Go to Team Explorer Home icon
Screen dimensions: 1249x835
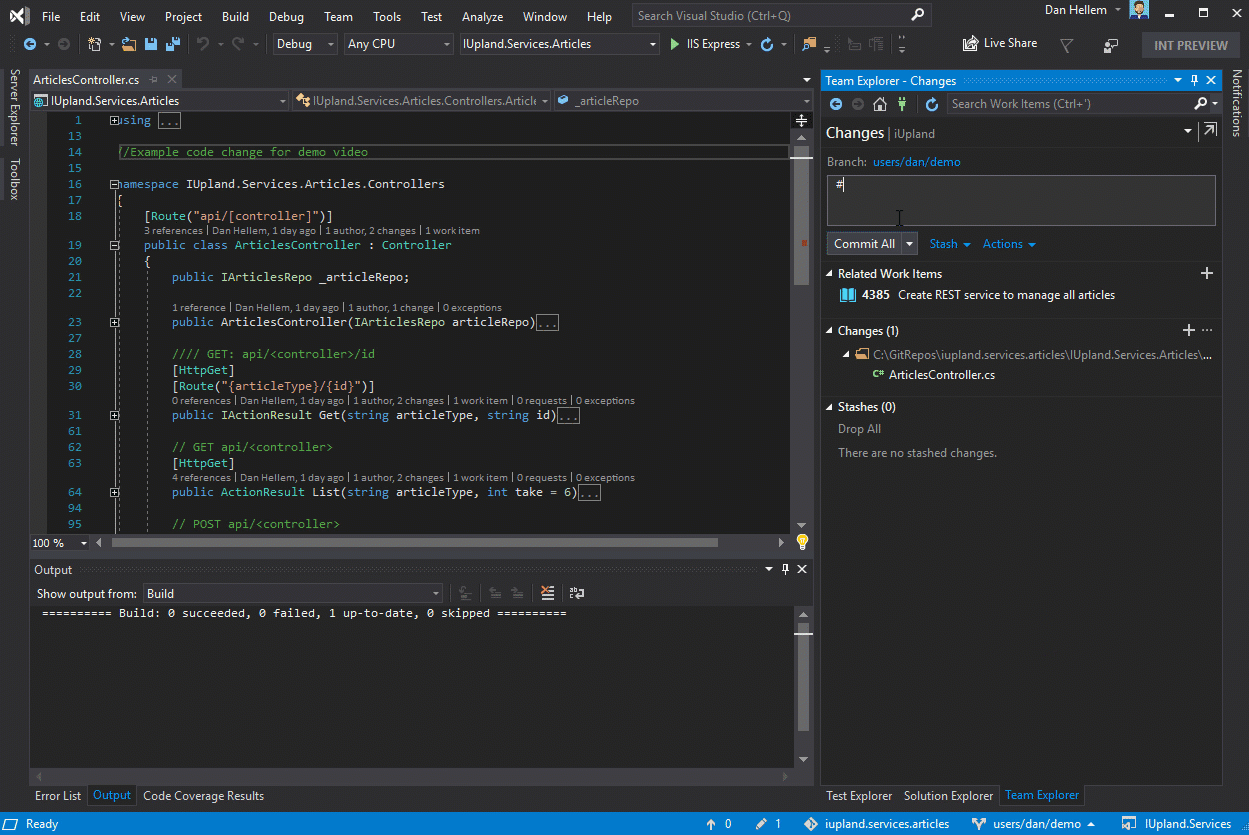pos(880,104)
